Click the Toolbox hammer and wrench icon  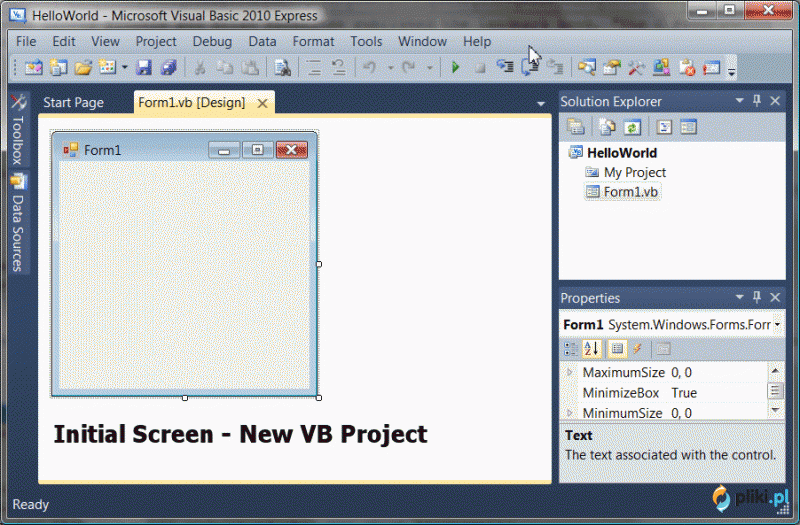click(x=636, y=67)
